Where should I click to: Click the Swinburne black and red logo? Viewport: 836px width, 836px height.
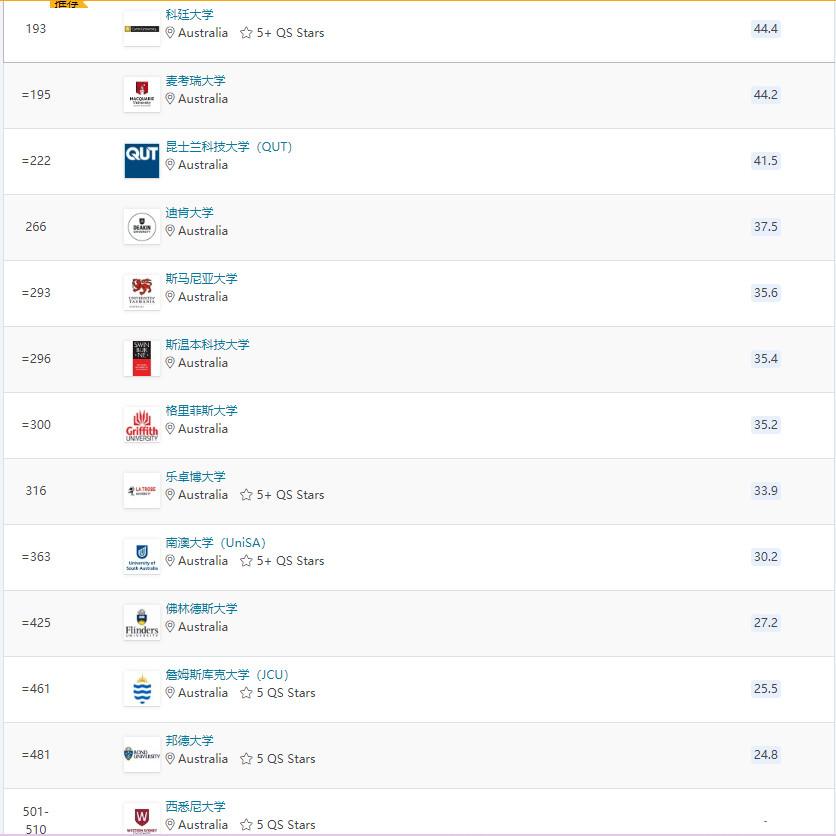pyautogui.click(x=142, y=358)
